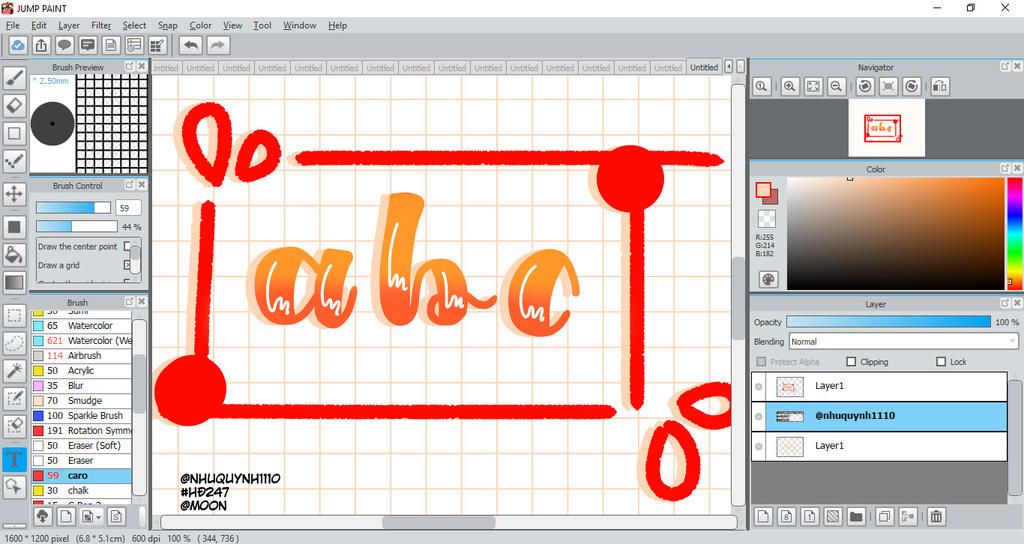Fit canvas to window in Navigator

(813, 86)
